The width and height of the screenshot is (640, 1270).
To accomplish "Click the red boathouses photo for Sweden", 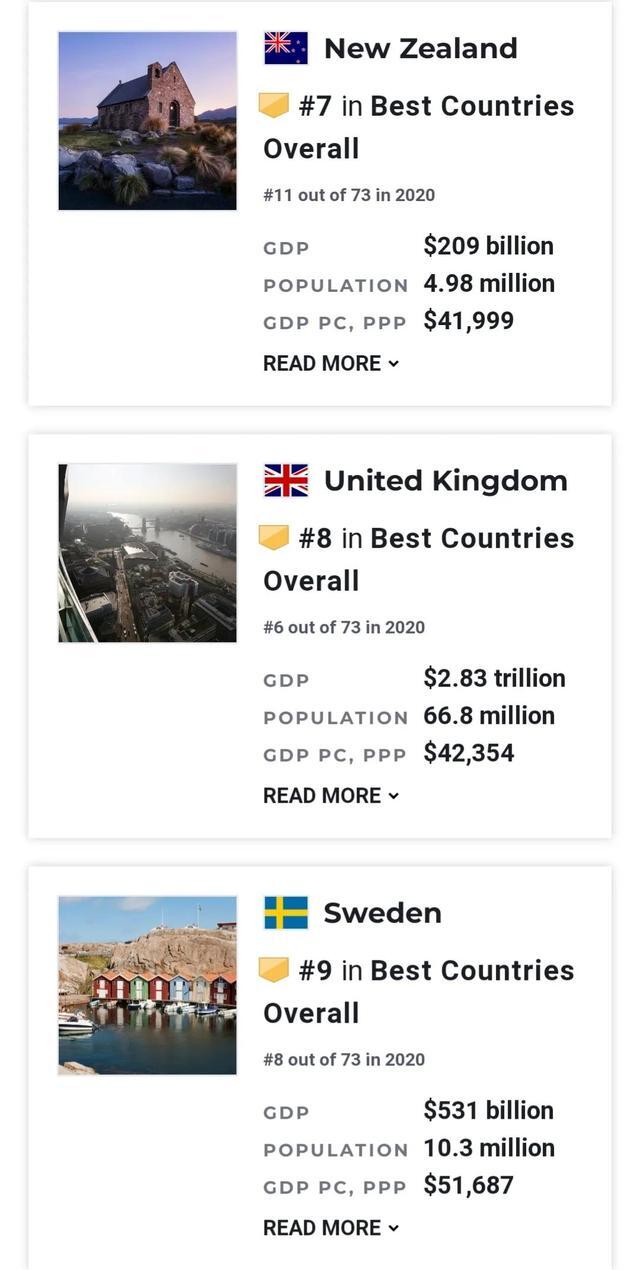I will click(x=147, y=985).
